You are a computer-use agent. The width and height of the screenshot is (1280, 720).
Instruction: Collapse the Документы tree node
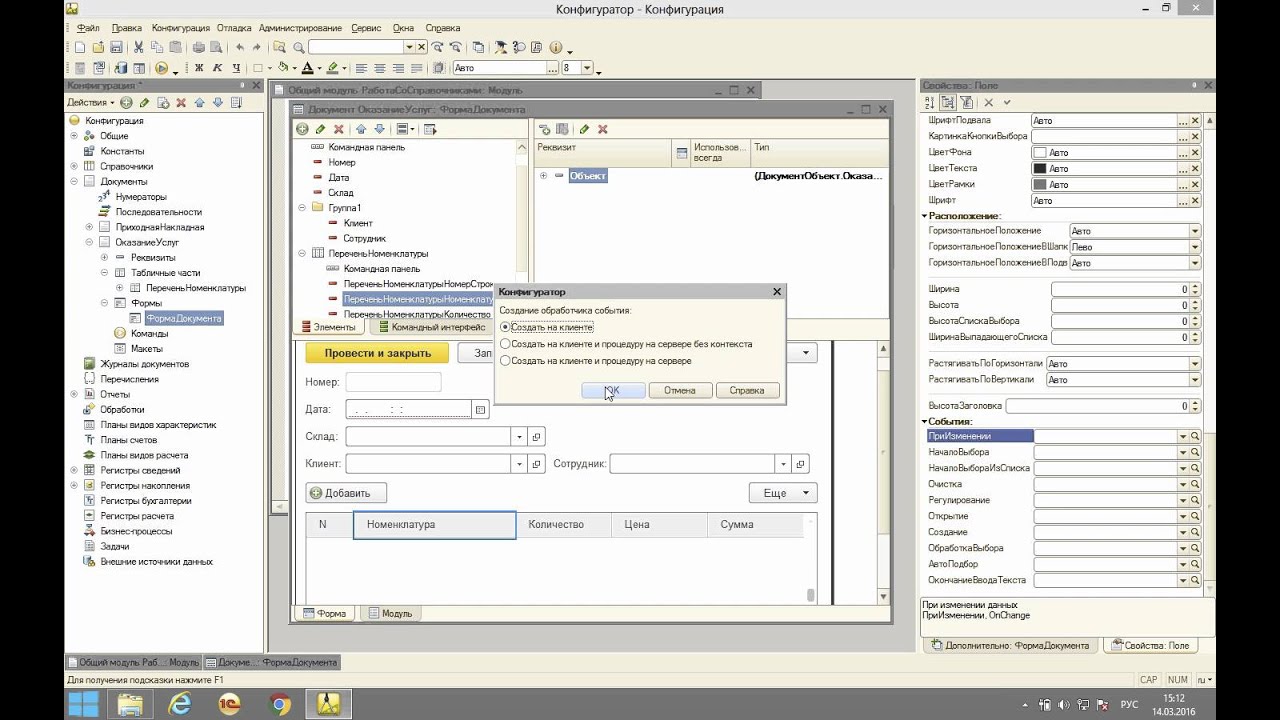pyautogui.click(x=74, y=181)
